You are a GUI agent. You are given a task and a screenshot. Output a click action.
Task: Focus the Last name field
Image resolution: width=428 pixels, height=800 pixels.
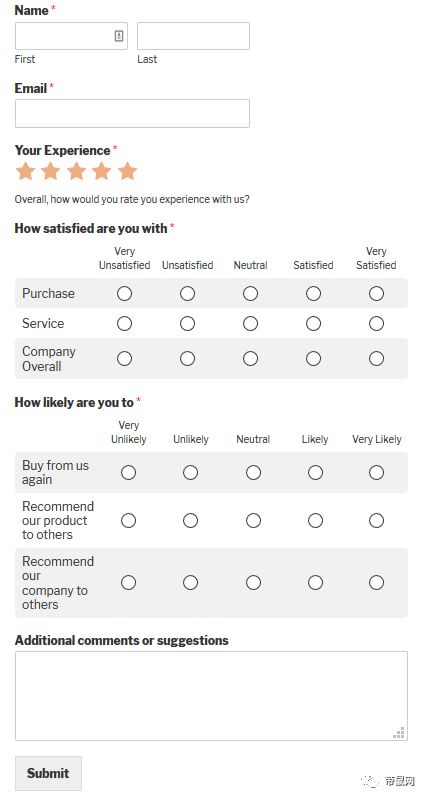coord(193,36)
